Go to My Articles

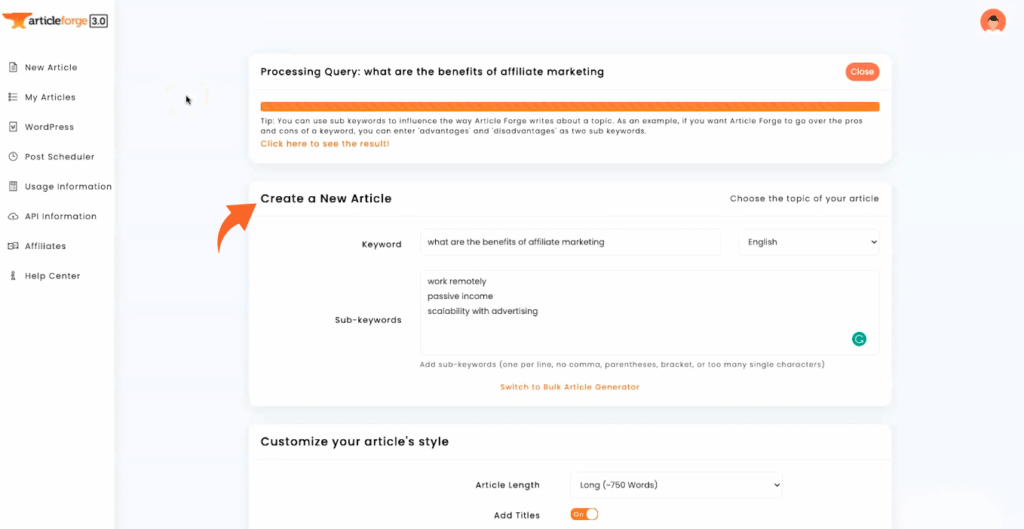(x=50, y=97)
